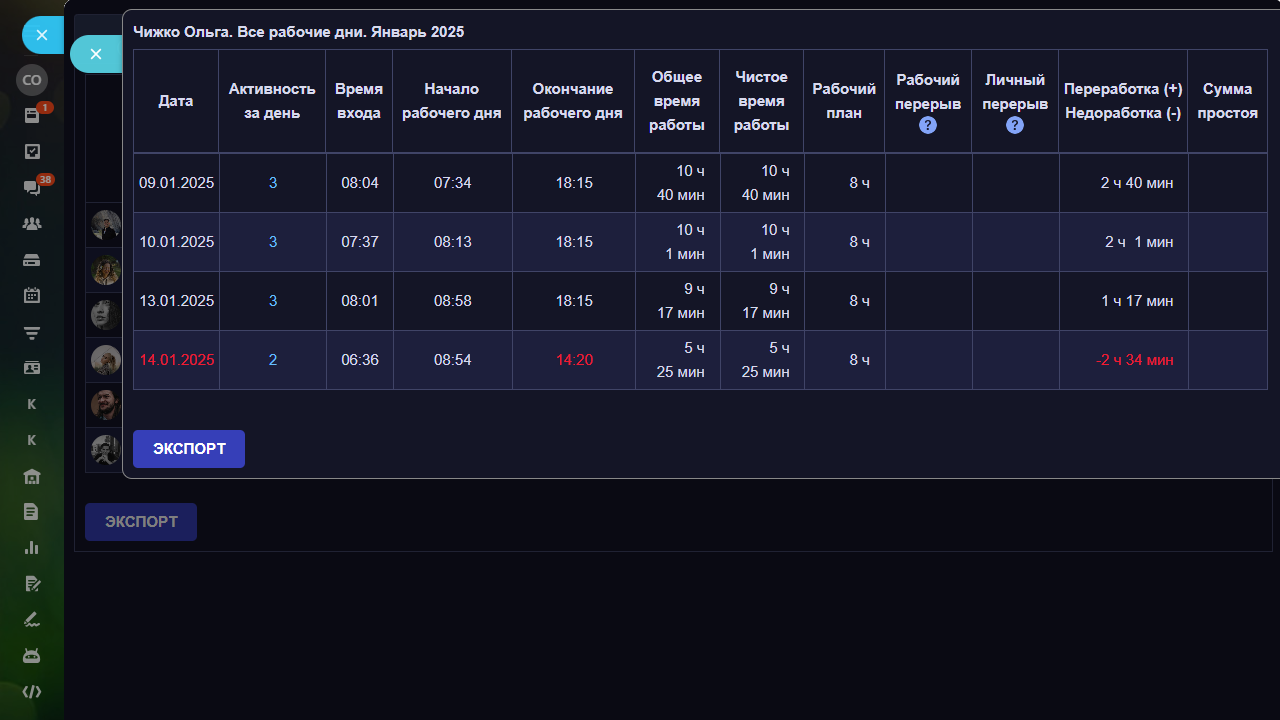Click the Чистое время работы column header
1280x720 pixels.
[x=762, y=101]
